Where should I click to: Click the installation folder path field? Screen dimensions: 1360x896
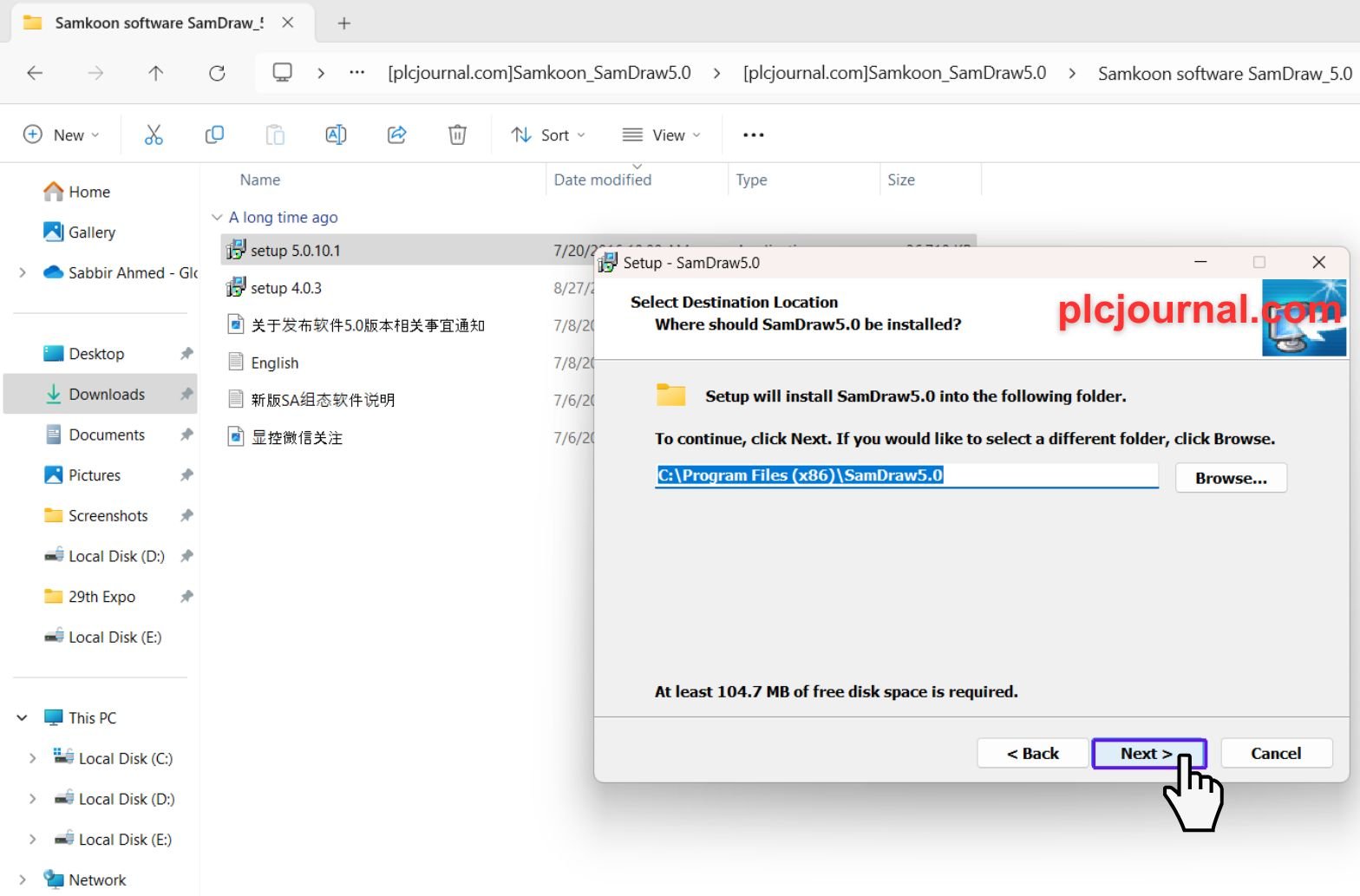pyautogui.click(x=906, y=475)
